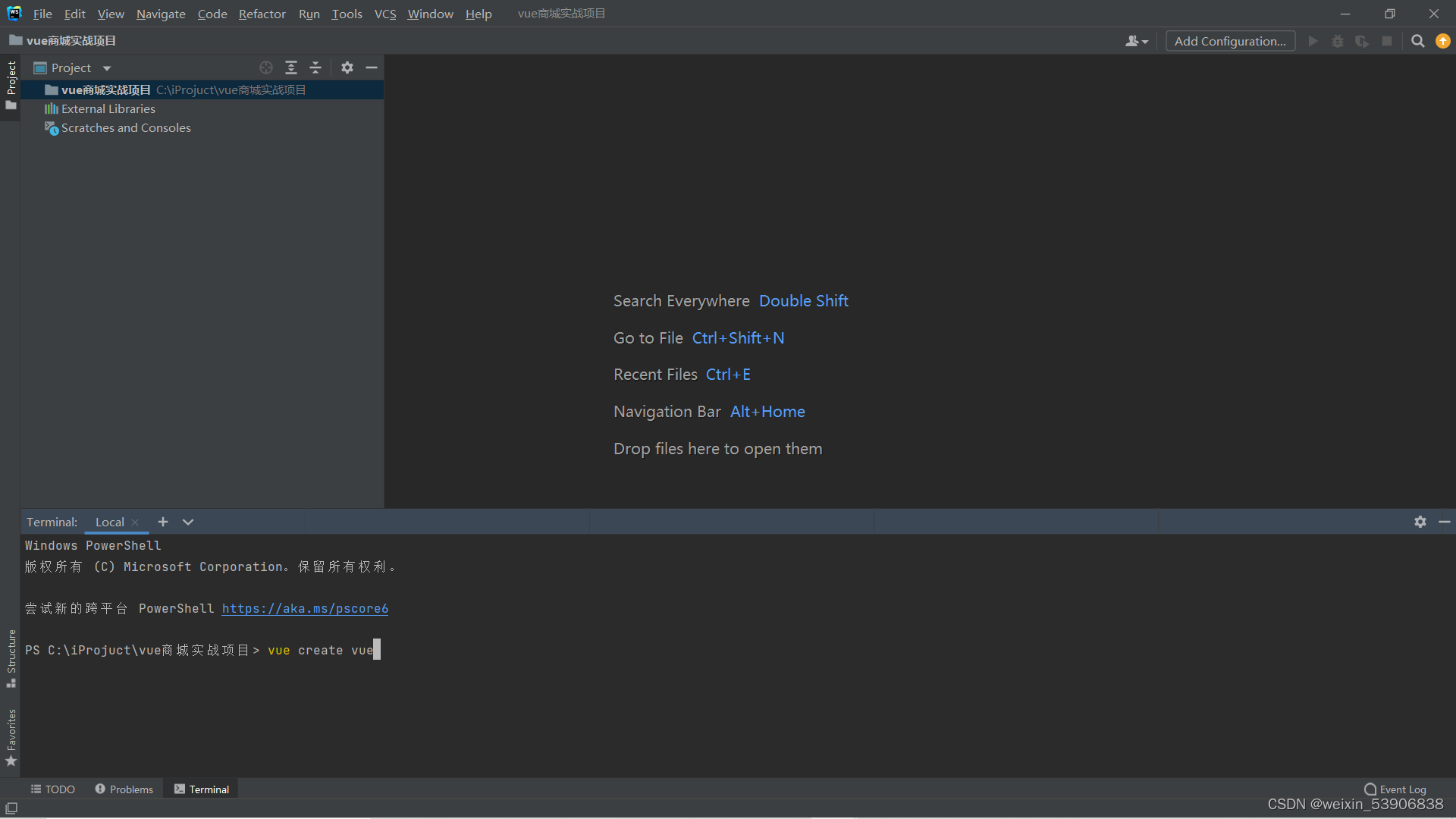The width and height of the screenshot is (1456, 819).
Task: Click the 'Windows PowerShell' terminal line
Action: (x=93, y=546)
